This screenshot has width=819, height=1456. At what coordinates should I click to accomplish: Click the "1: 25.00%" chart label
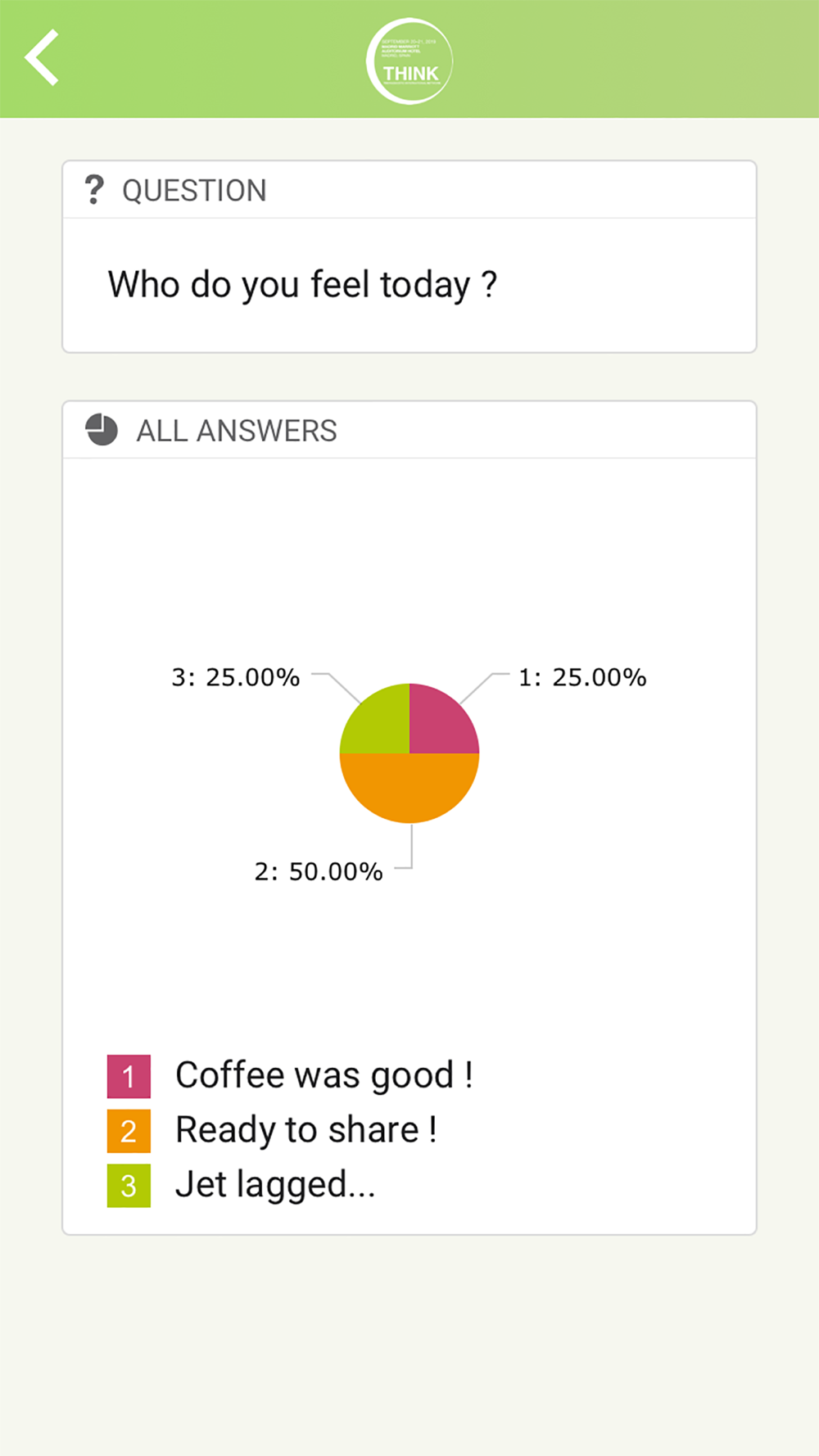point(582,677)
